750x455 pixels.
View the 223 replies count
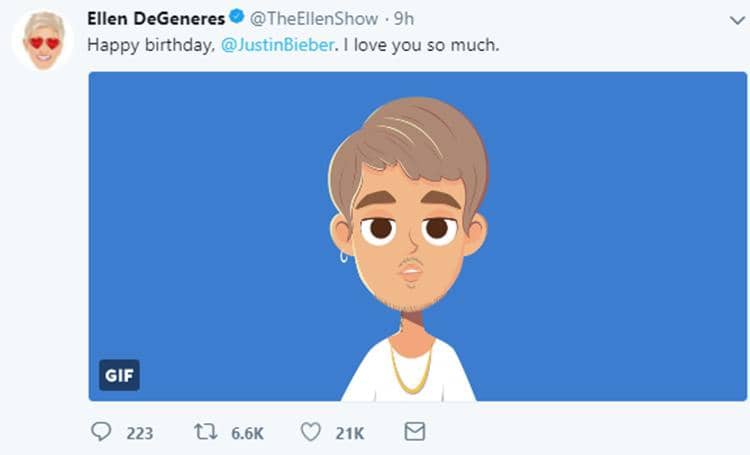140,433
